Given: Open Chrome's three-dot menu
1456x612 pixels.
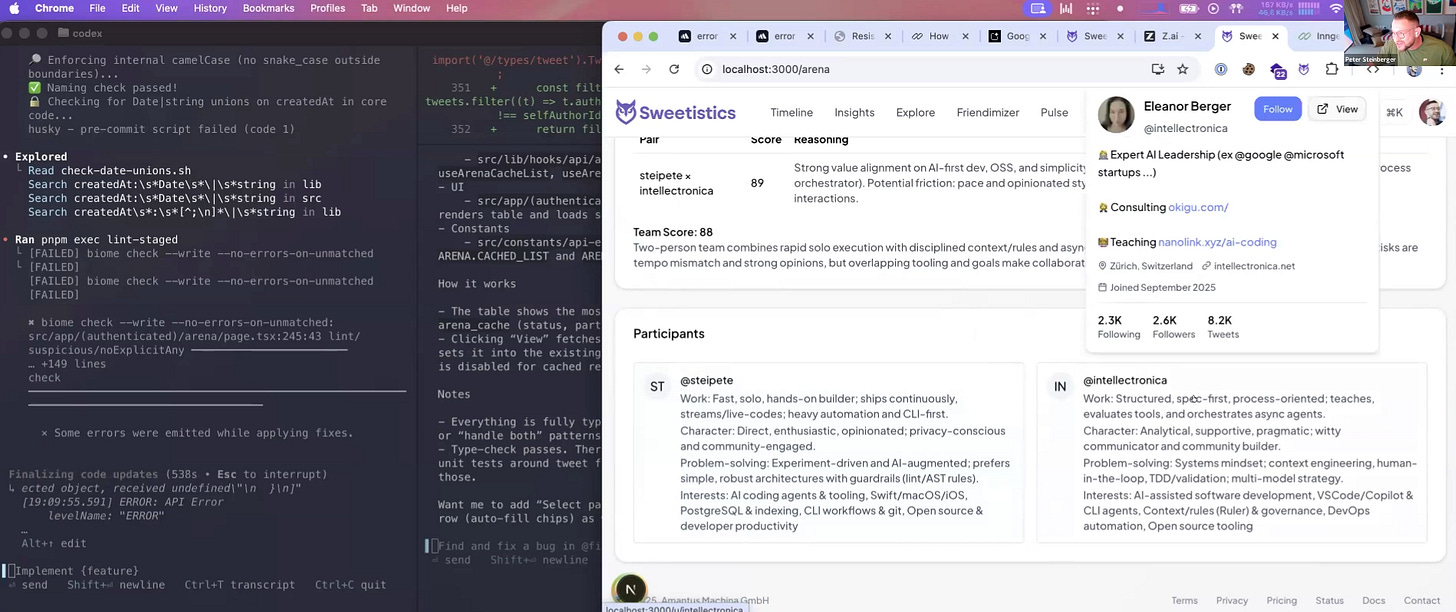Looking at the screenshot, I should point(1440,69).
